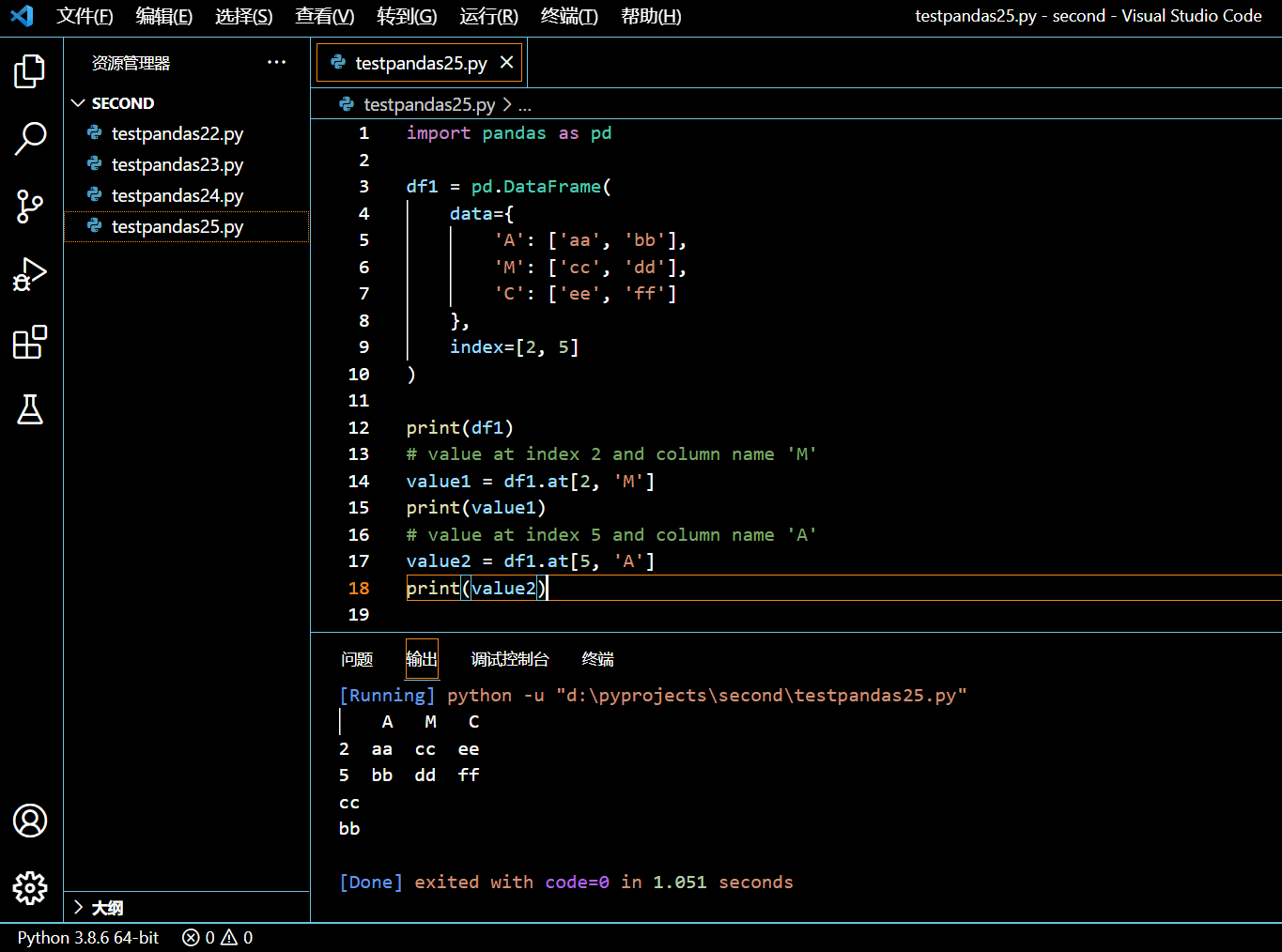Click the Python icon beside testpandas22.py
Viewport: 1282px width, 952px height.
coord(95,133)
